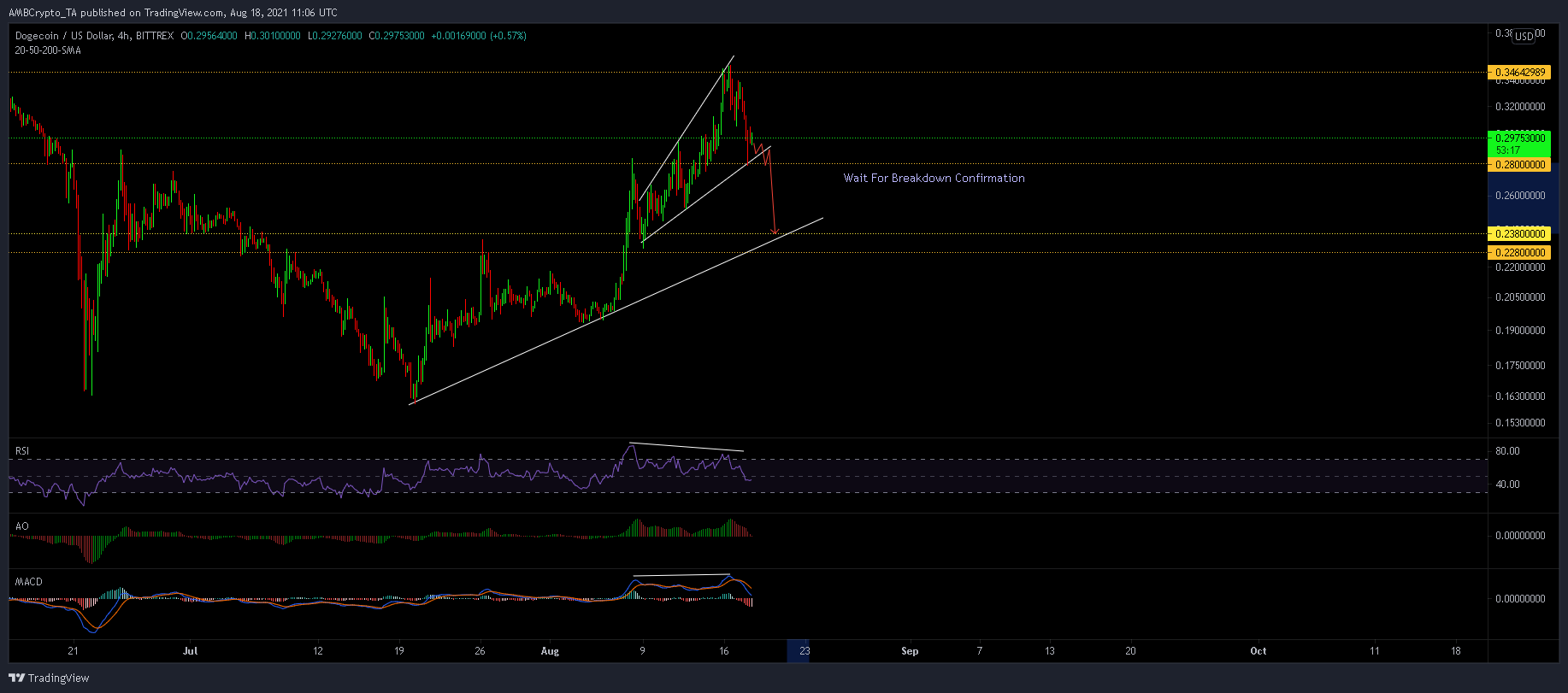Click the 0.17500000 price axis value
This screenshot has width=1568, height=693.
point(1520,365)
